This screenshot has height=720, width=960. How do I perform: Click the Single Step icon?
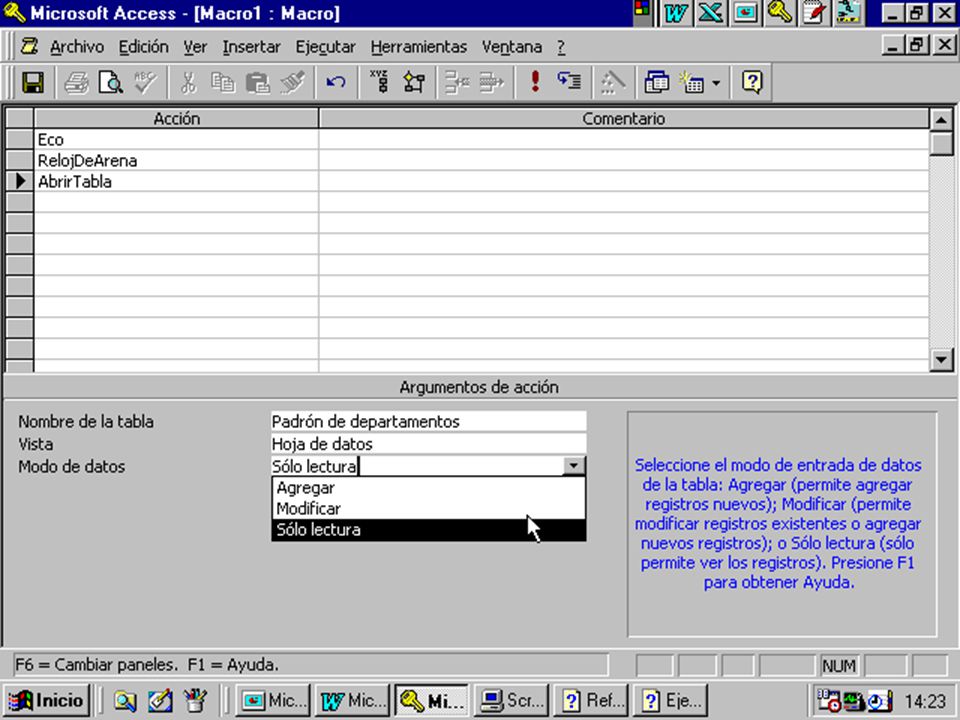(x=569, y=82)
